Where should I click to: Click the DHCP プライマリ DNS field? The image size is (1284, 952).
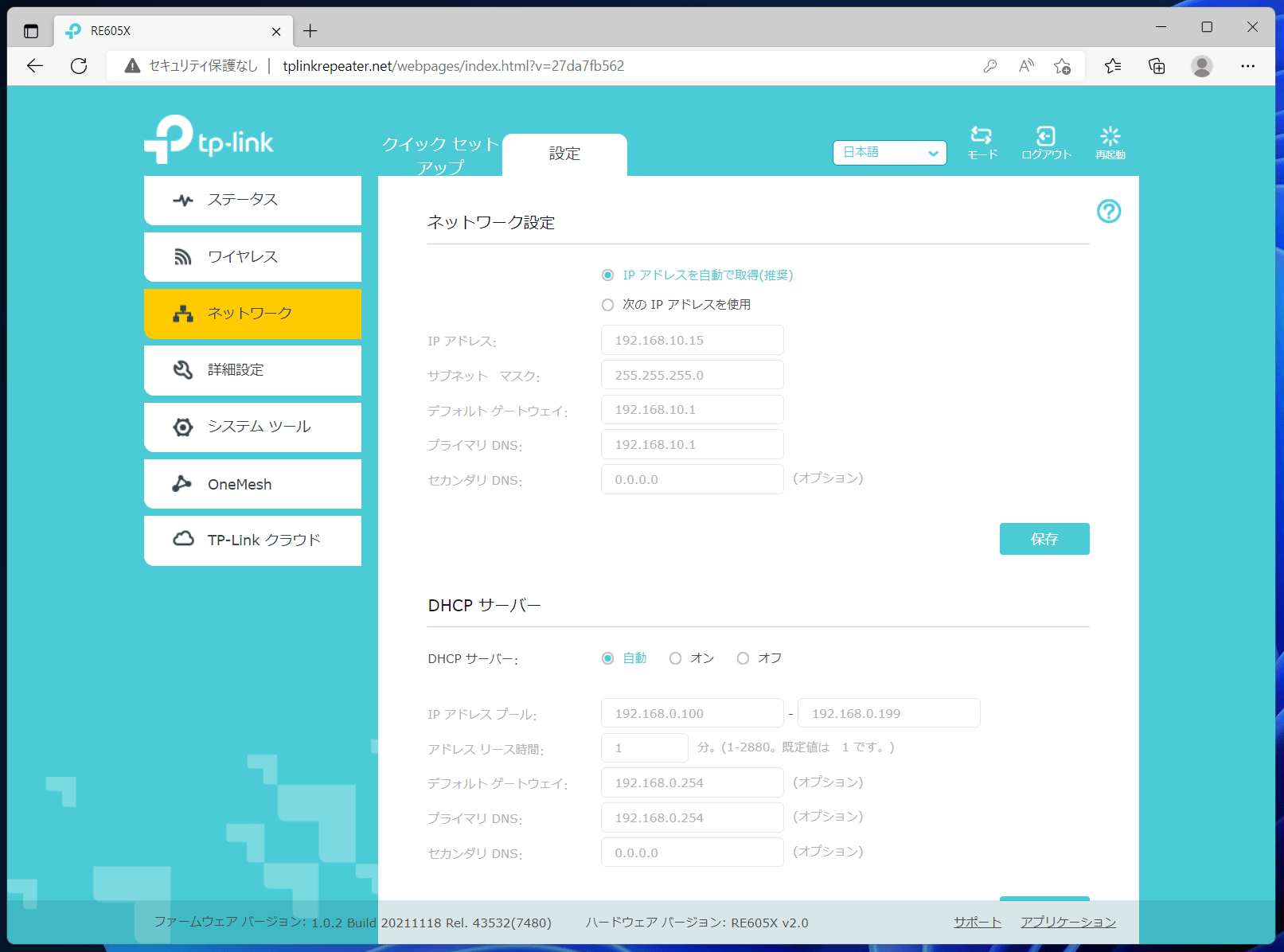(x=693, y=817)
